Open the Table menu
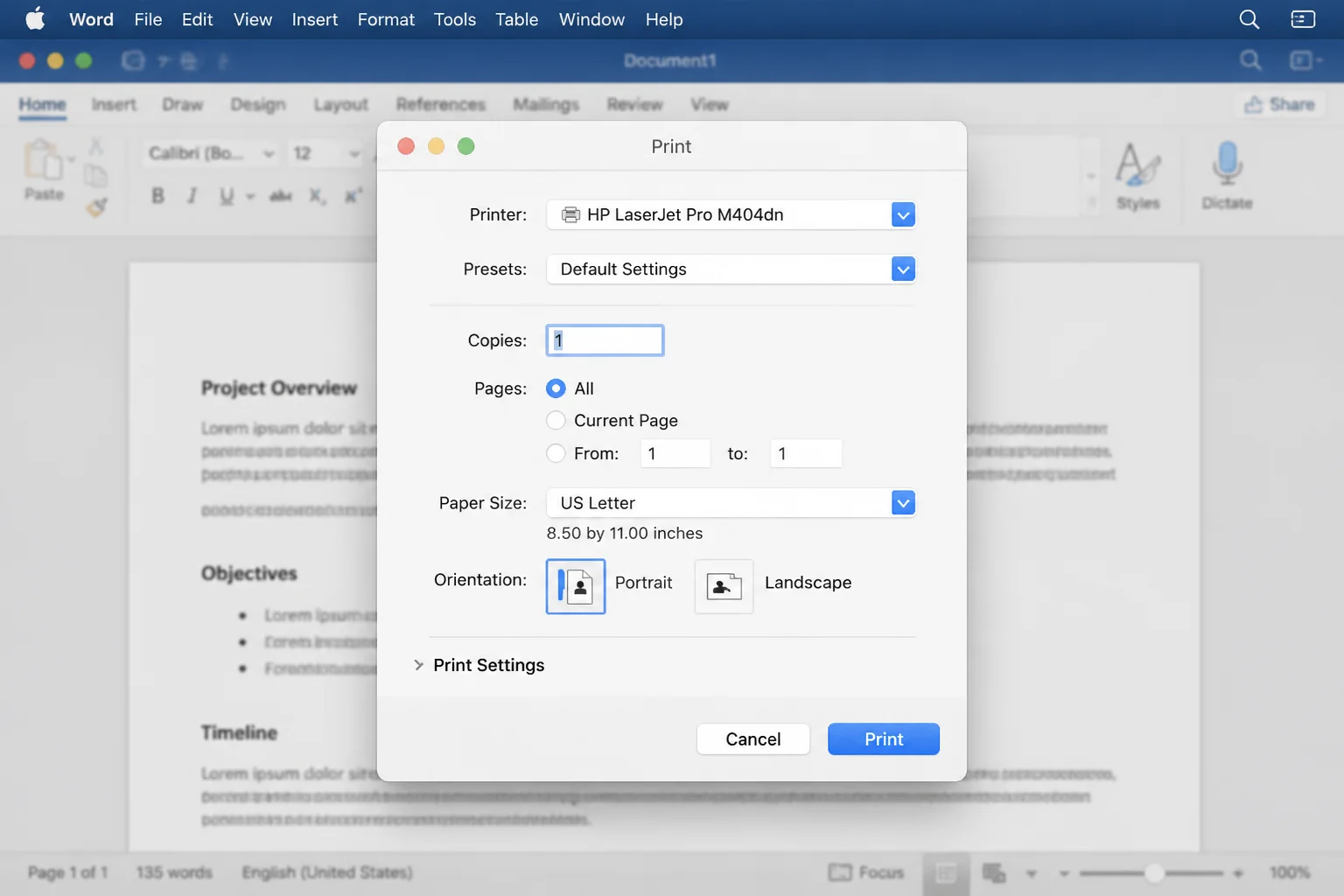Viewport: 1344px width, 896px height. click(516, 19)
